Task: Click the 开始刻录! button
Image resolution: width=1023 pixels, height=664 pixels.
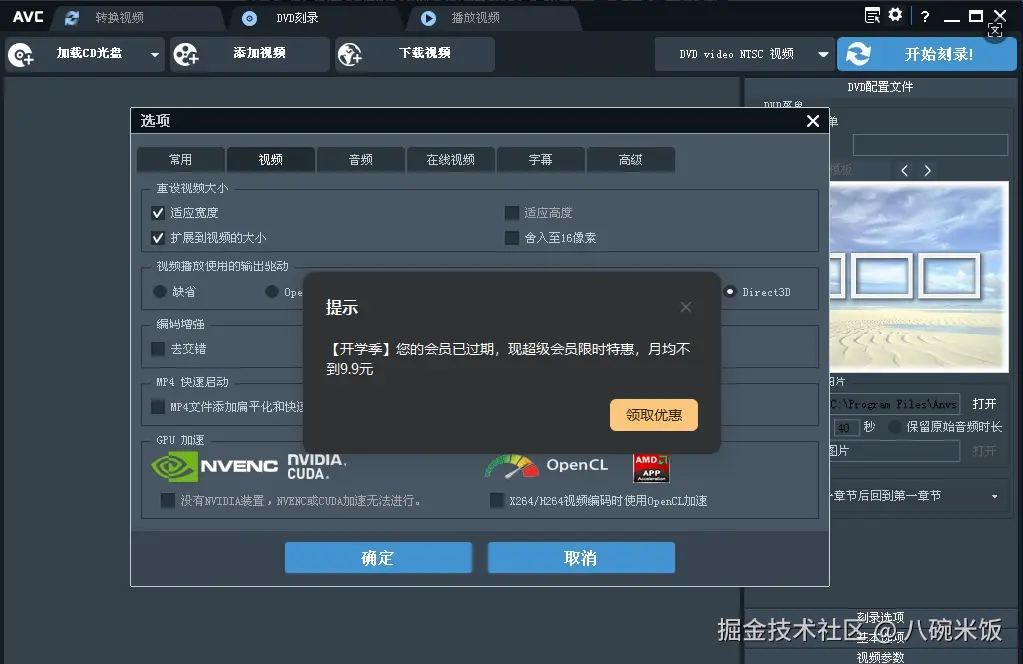Action: coord(926,54)
